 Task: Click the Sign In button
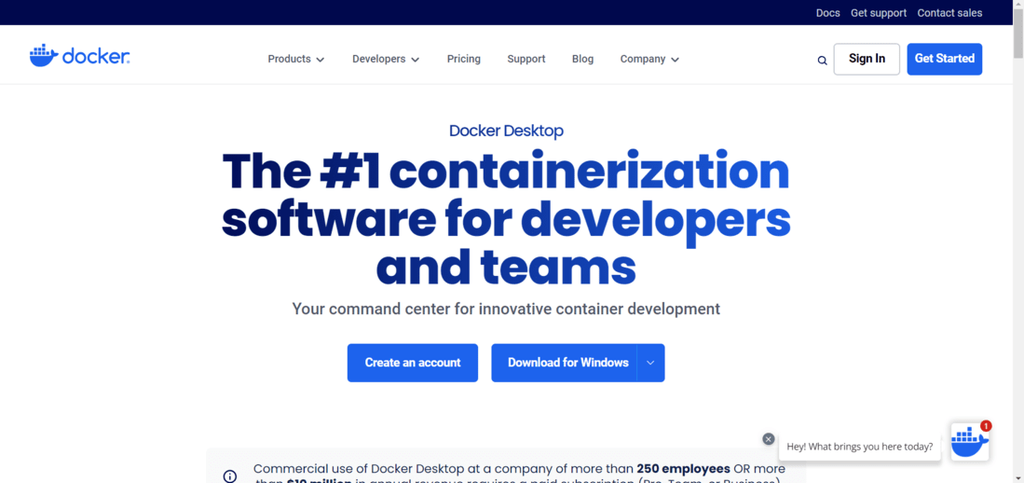click(867, 59)
